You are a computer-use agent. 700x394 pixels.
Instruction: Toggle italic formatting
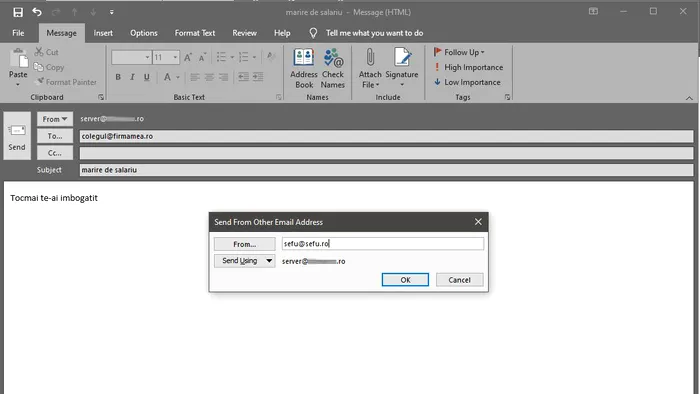[x=132, y=77]
